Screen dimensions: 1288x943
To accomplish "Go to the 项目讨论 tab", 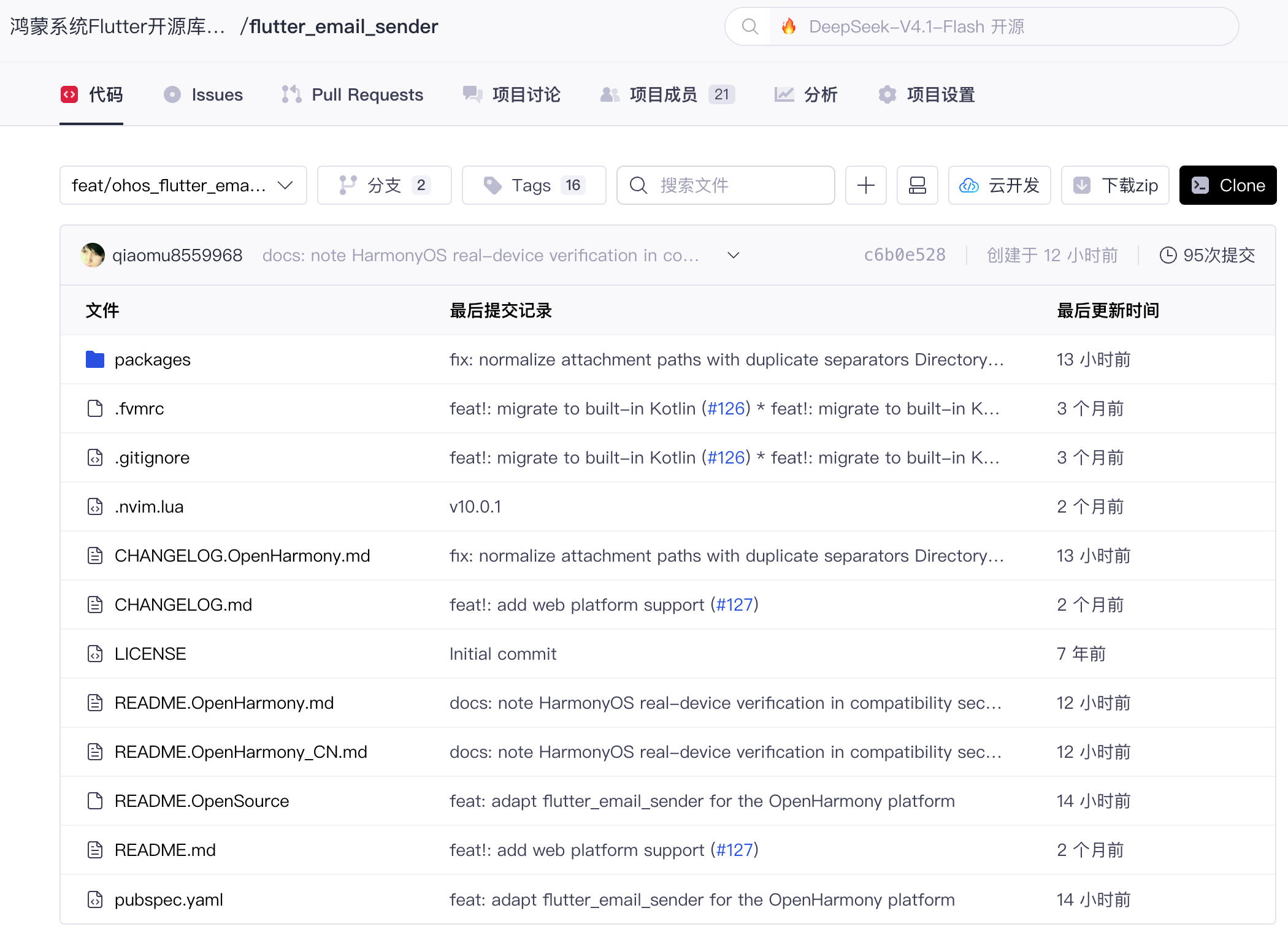I will coord(512,94).
